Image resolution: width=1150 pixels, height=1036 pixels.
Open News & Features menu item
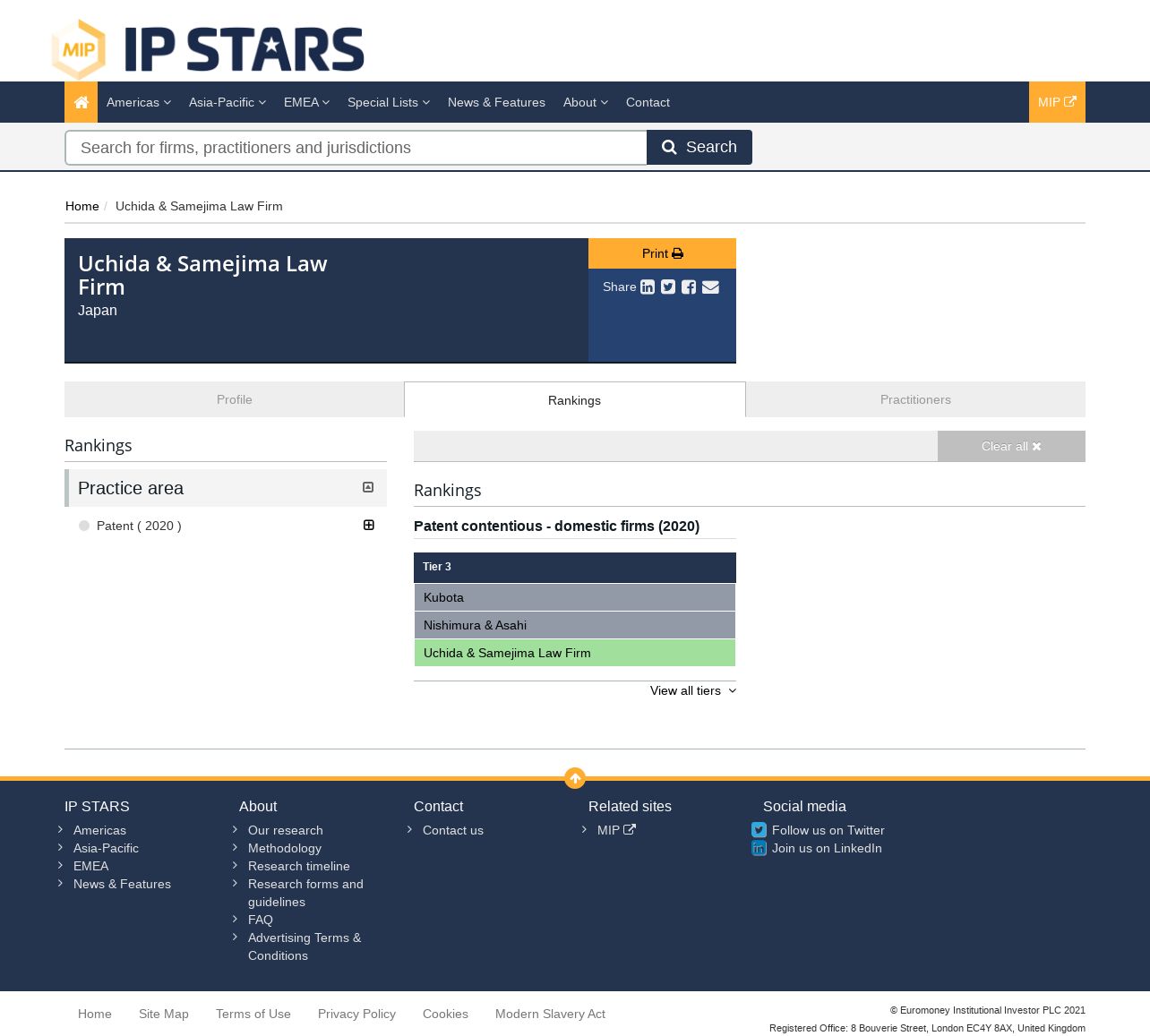click(496, 102)
